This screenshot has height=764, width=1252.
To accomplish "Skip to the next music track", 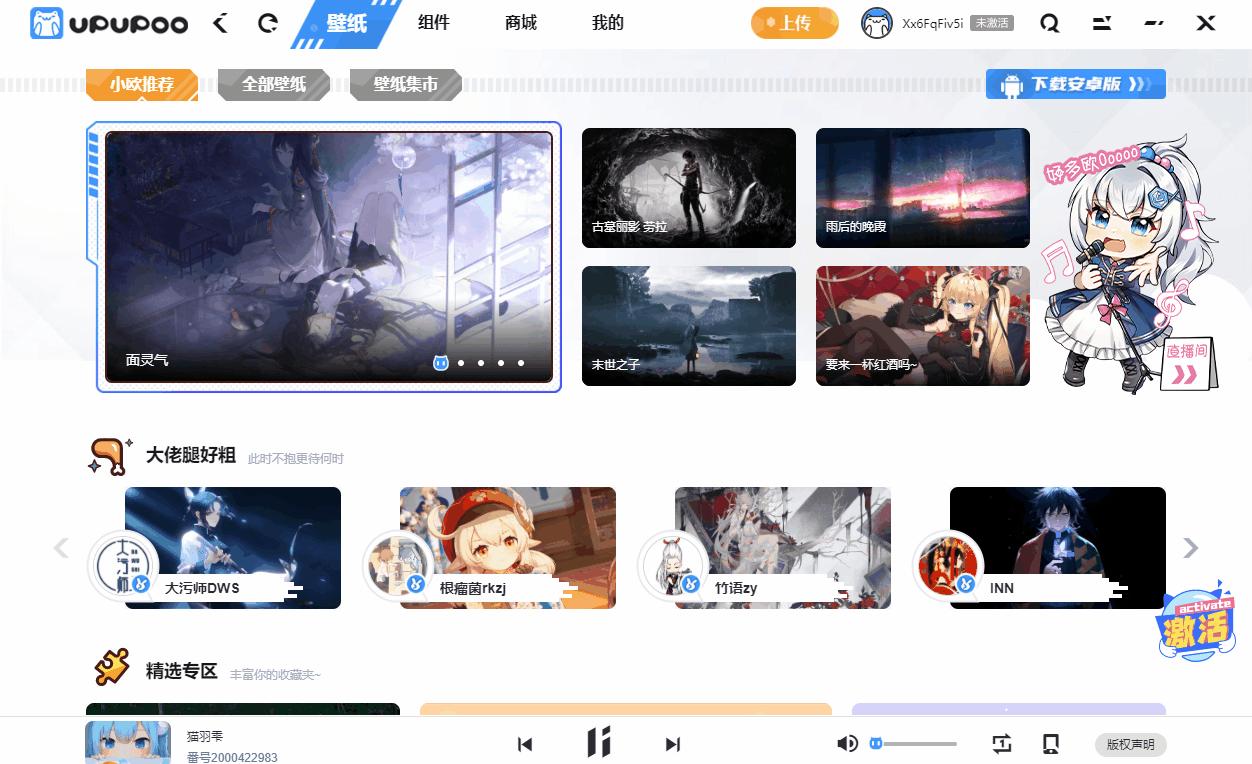I will pyautogui.click(x=672, y=744).
